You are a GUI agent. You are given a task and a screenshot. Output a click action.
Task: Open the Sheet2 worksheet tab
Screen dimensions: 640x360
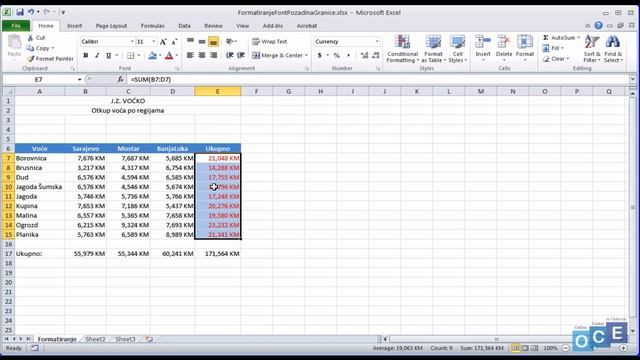pos(96,339)
